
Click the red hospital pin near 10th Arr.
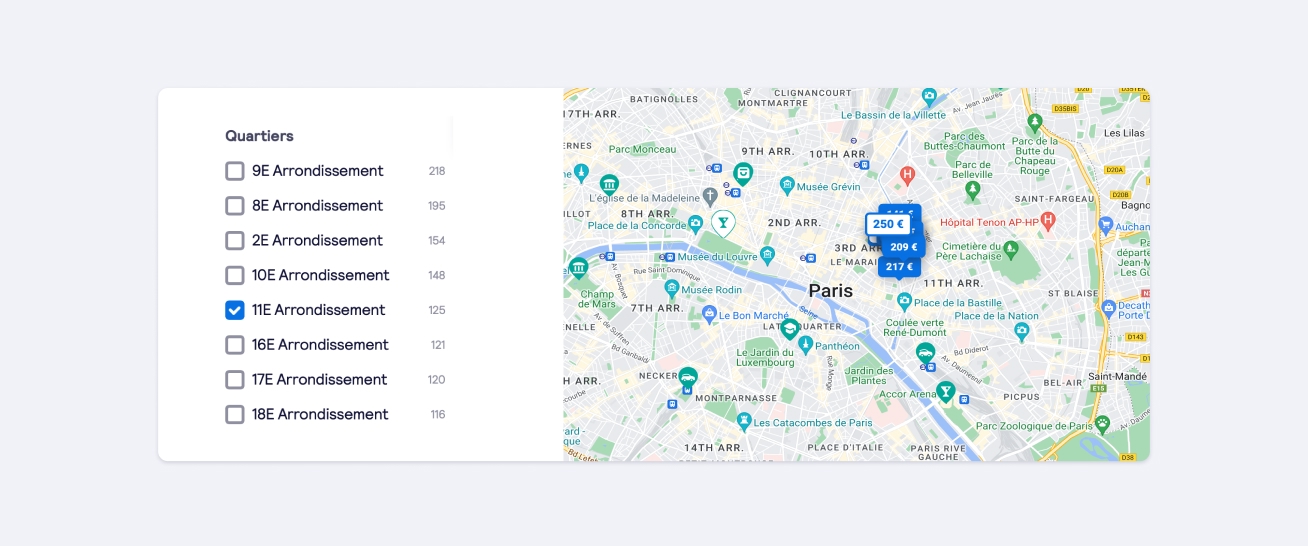[908, 175]
